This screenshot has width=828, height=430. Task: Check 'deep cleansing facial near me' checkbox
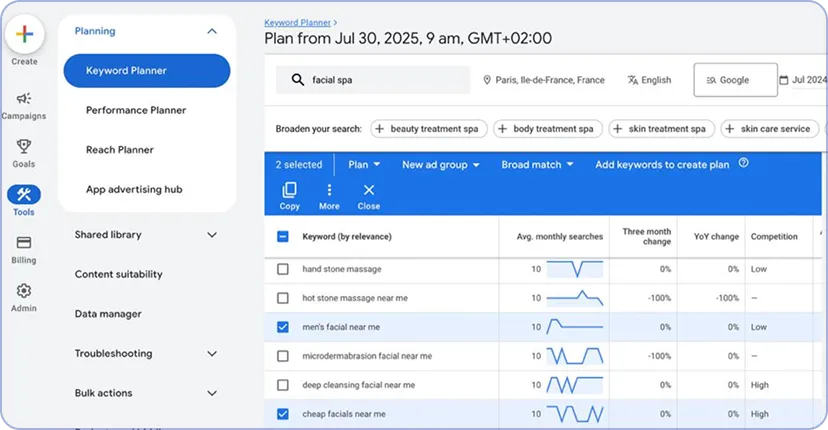[x=283, y=385]
